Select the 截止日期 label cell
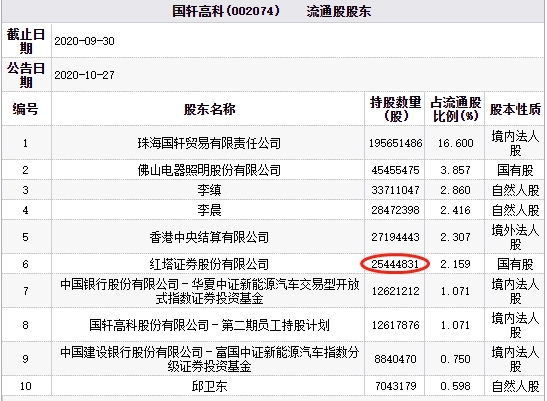The height and width of the screenshot is (401, 547). tap(26, 41)
